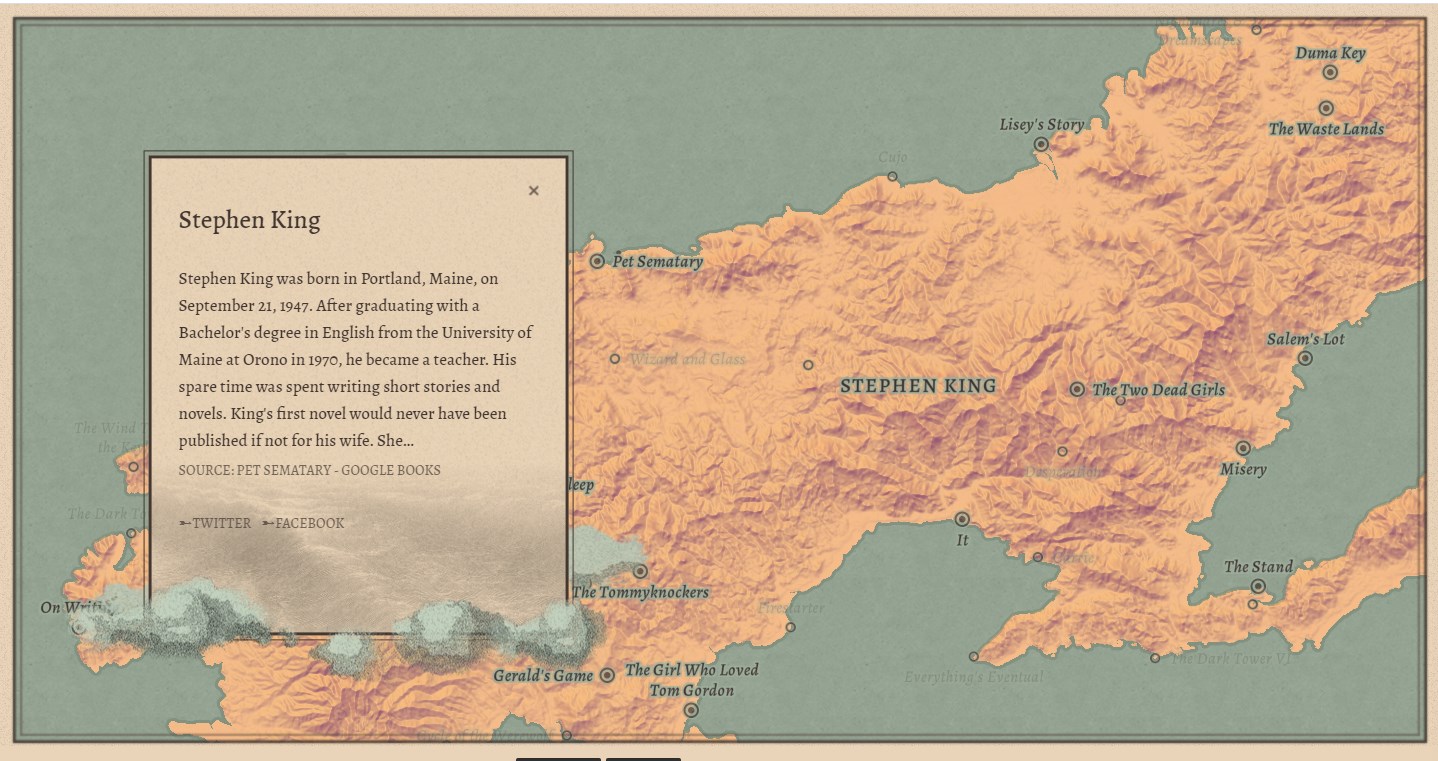Share via the Facebook link

pos(303,523)
